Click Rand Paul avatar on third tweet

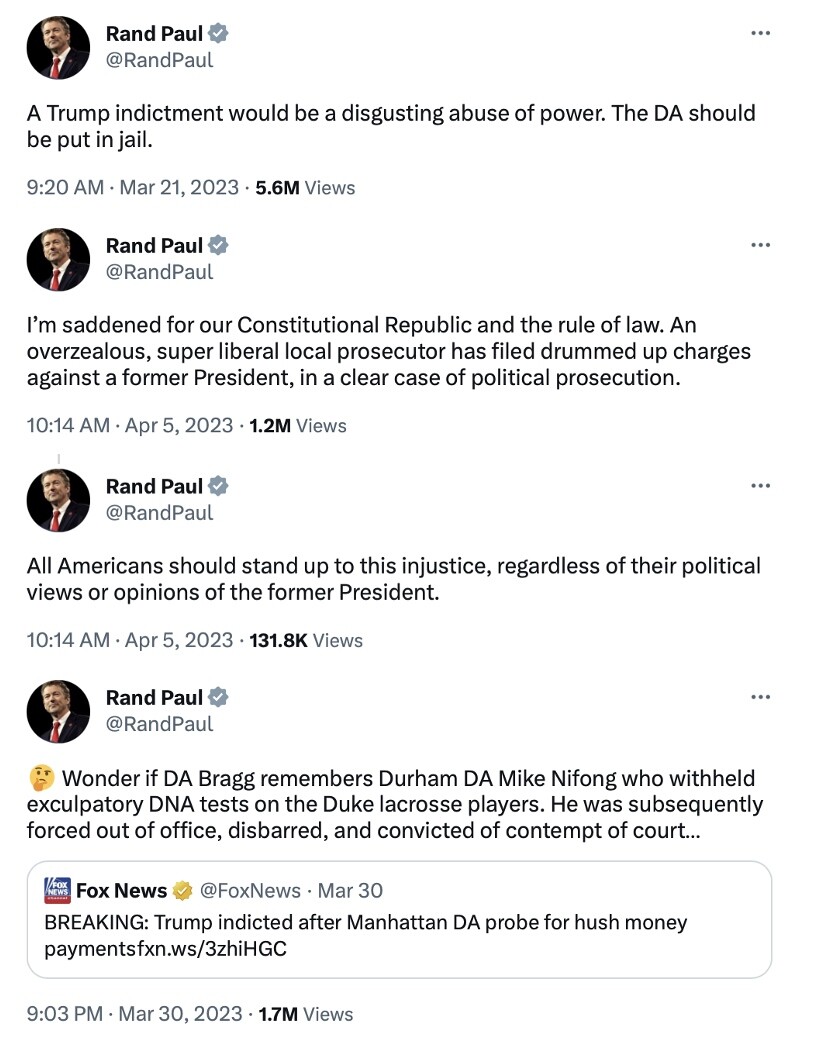(58, 500)
